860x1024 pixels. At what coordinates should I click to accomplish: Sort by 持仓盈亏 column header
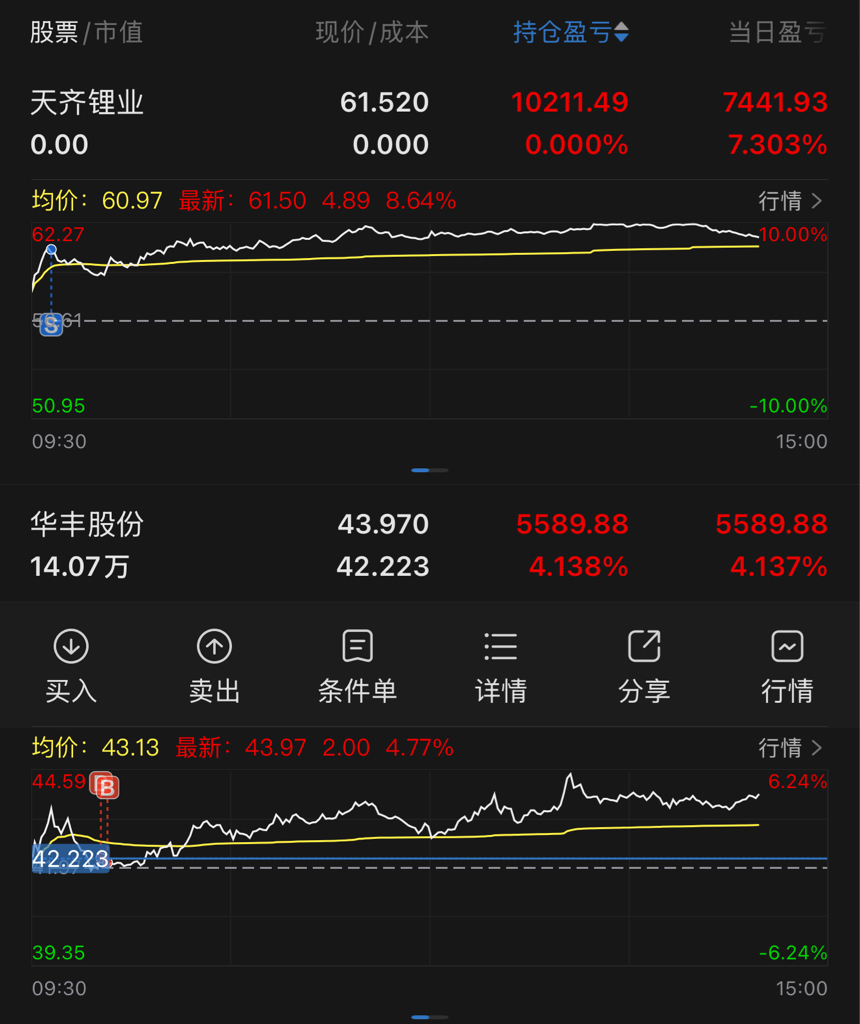click(571, 32)
